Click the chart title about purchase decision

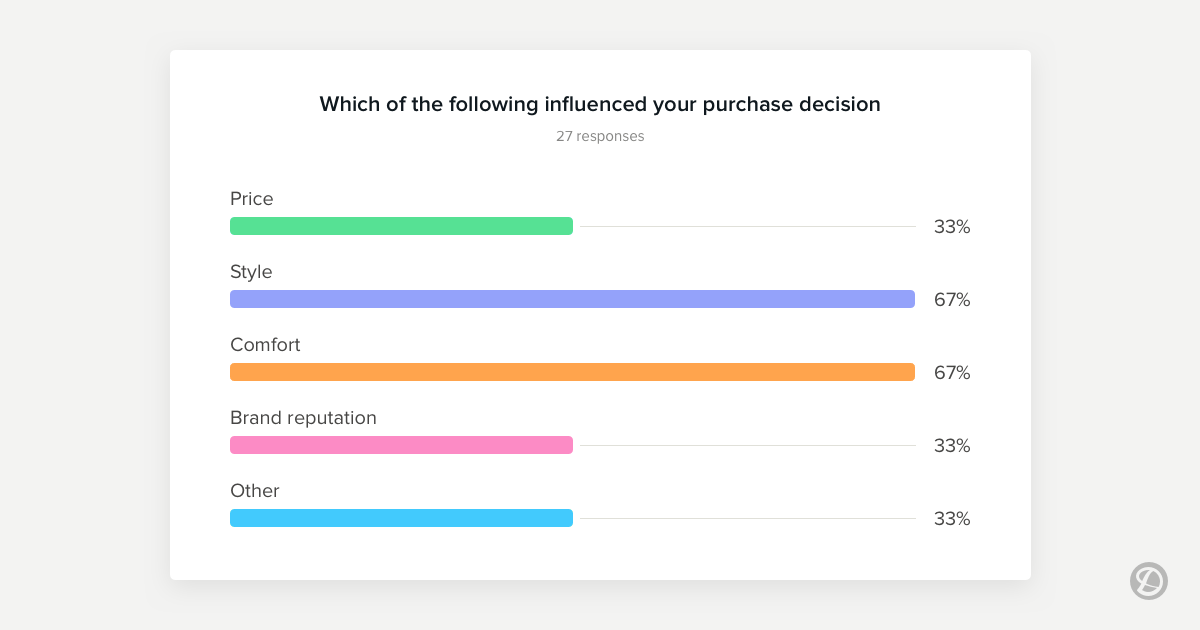pos(600,104)
